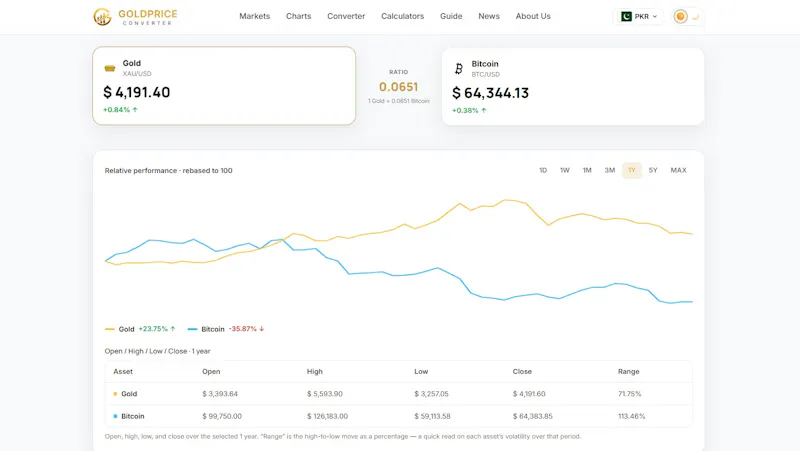Select the 1M chart range
800x451 pixels.
[587, 170]
